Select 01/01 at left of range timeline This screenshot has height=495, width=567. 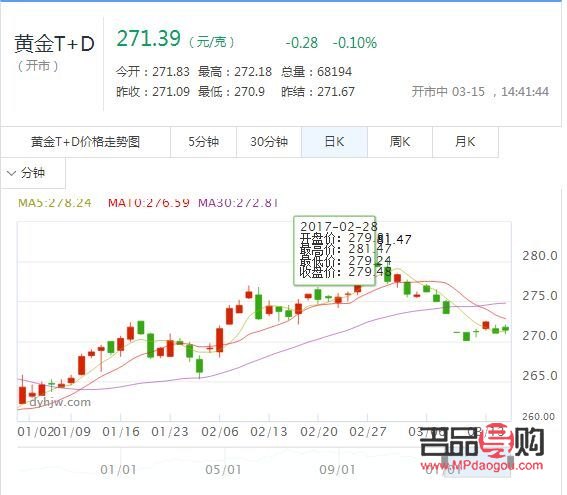click(x=118, y=470)
